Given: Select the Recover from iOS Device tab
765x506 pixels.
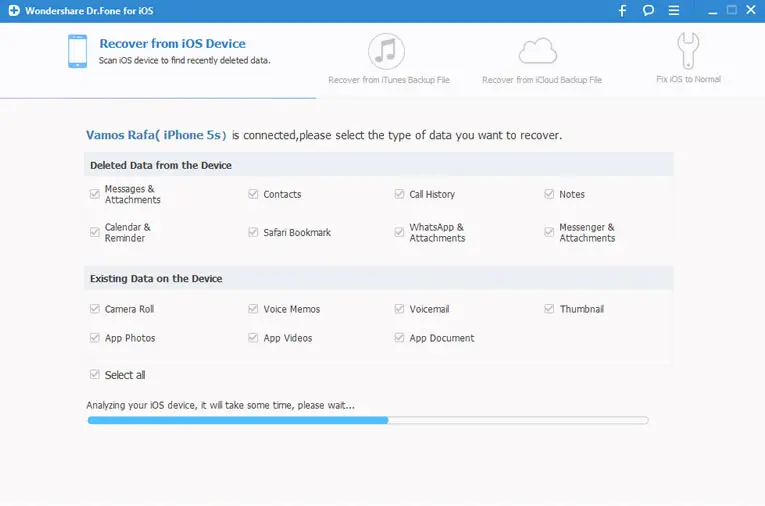Looking at the screenshot, I should (x=172, y=44).
